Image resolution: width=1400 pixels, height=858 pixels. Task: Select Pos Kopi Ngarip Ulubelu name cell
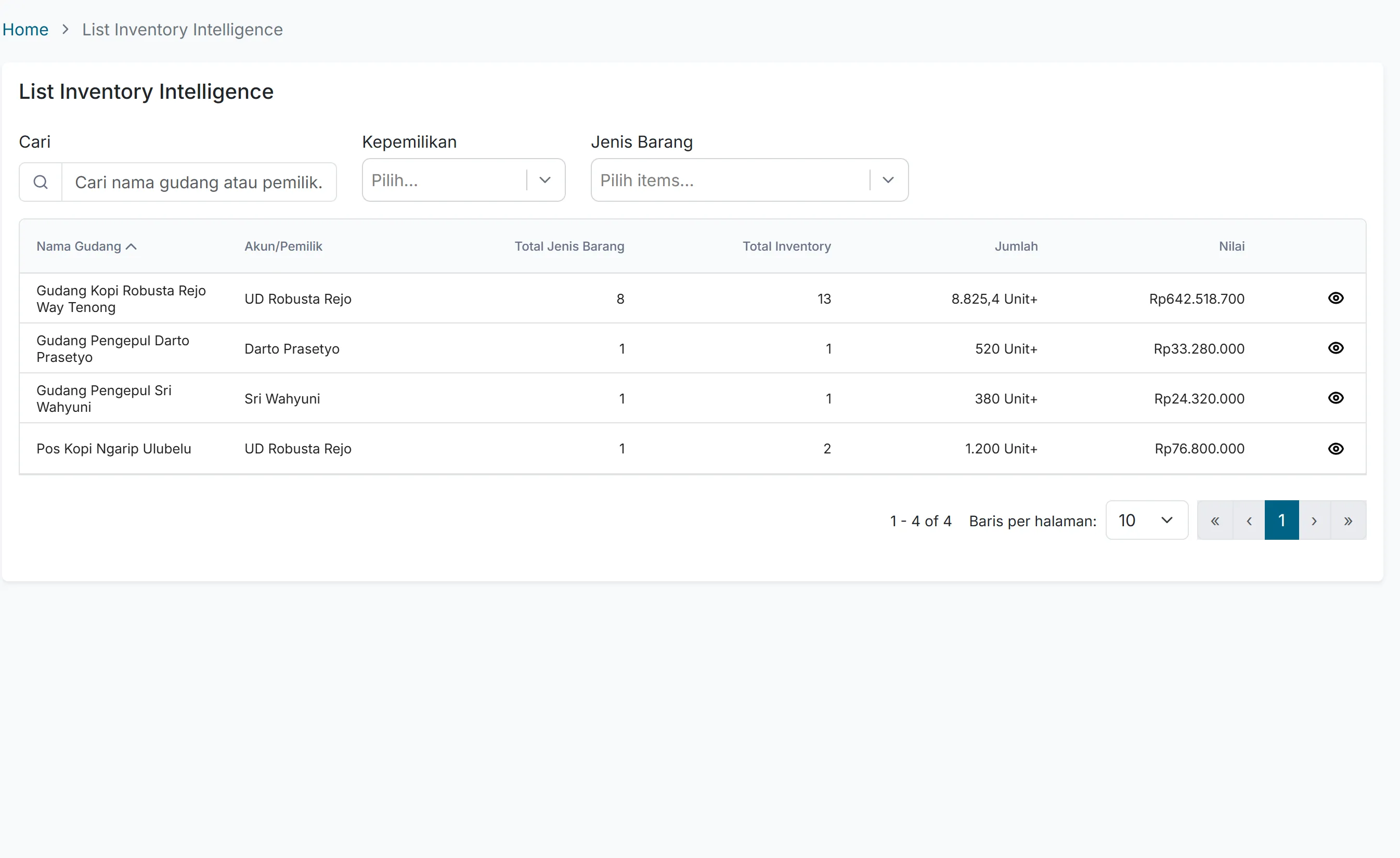[x=114, y=449]
